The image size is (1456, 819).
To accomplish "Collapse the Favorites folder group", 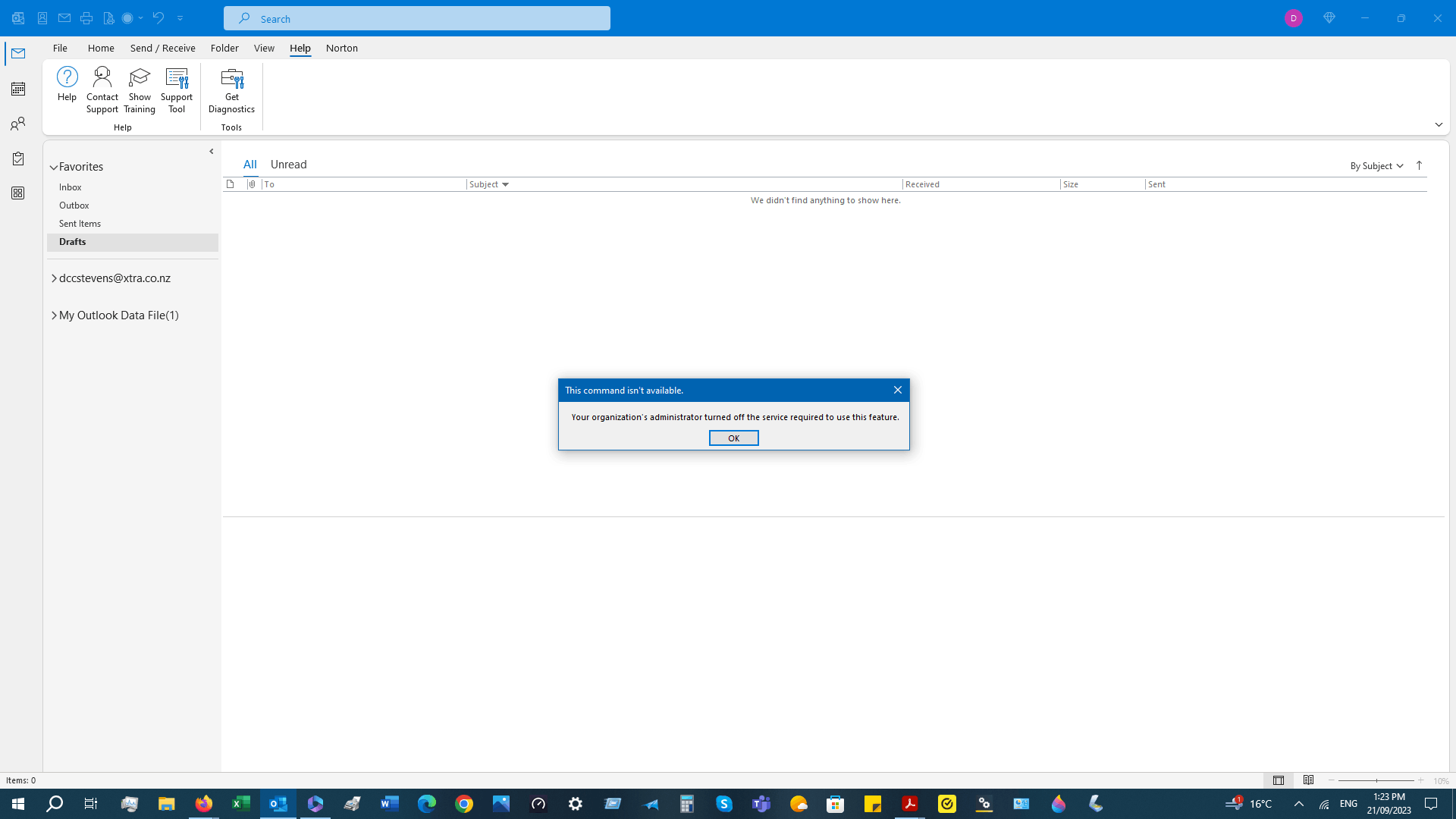I will click(54, 167).
